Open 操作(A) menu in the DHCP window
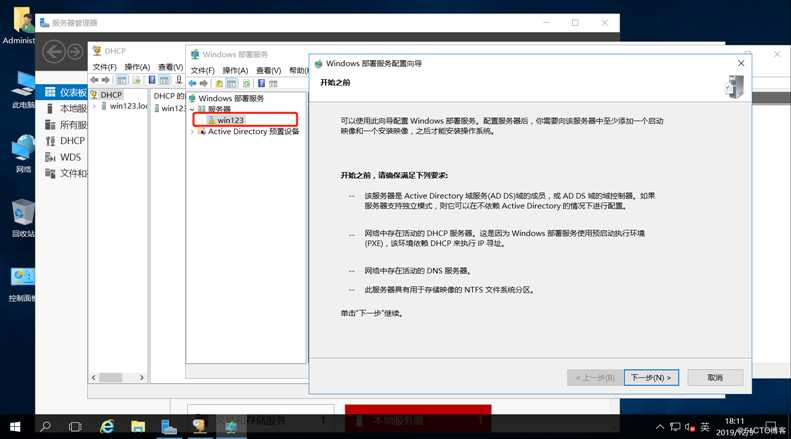This screenshot has width=791, height=439. click(x=137, y=67)
